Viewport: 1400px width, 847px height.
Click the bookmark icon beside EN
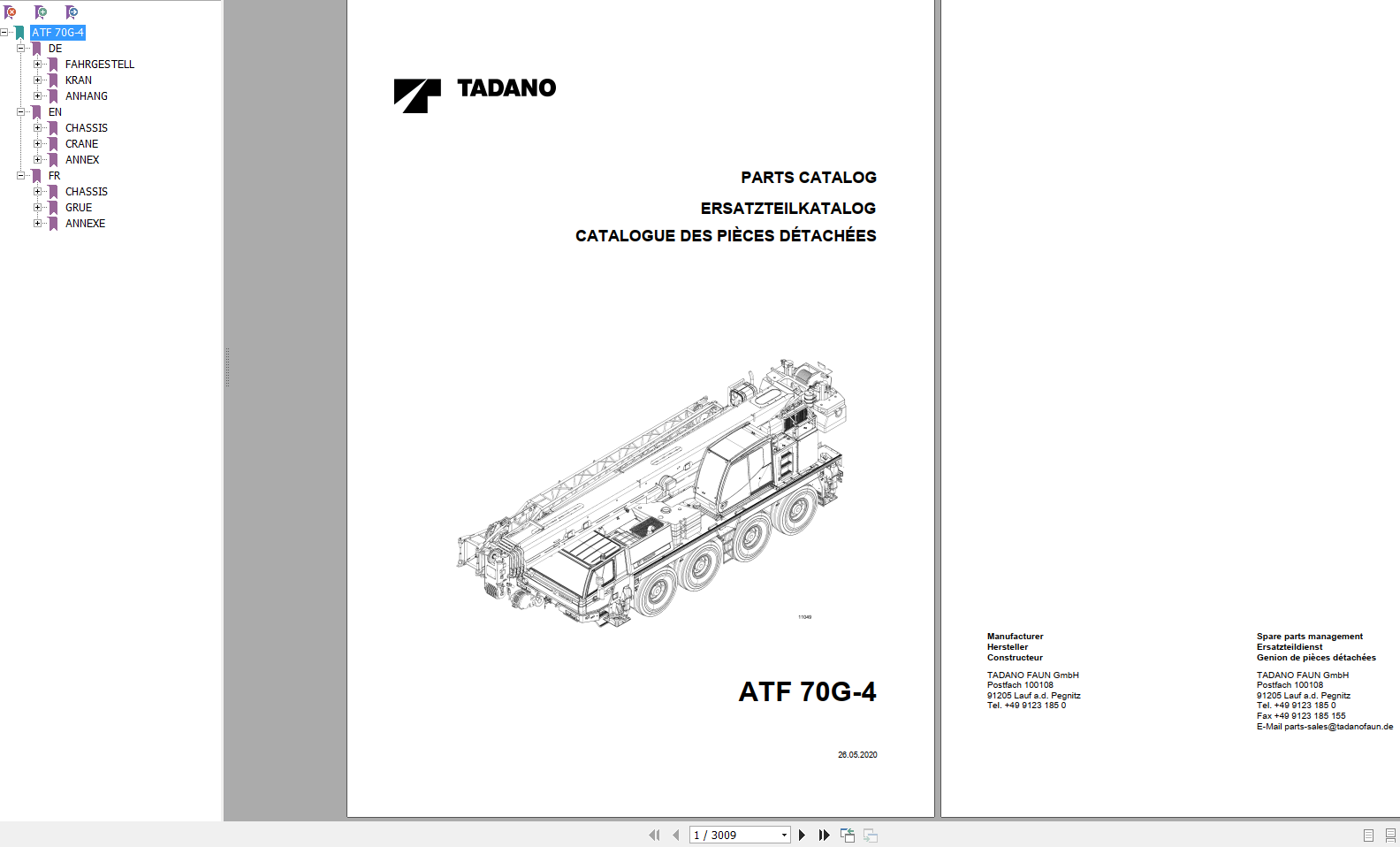(x=37, y=112)
